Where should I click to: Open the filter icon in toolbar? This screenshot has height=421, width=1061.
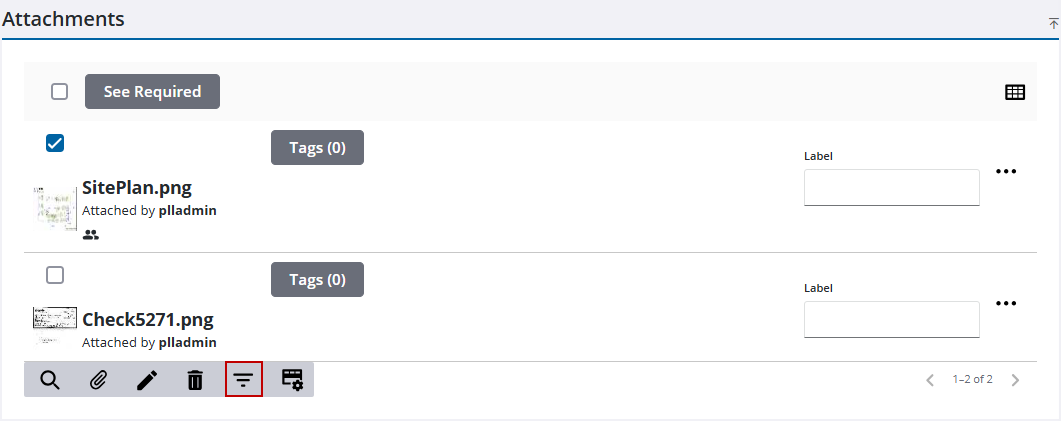tap(244, 380)
